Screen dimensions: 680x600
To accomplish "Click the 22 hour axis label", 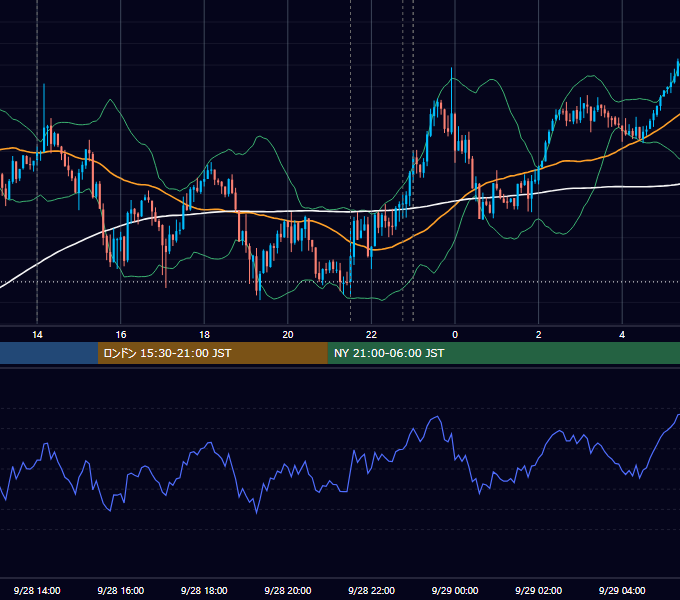I will click(371, 335).
